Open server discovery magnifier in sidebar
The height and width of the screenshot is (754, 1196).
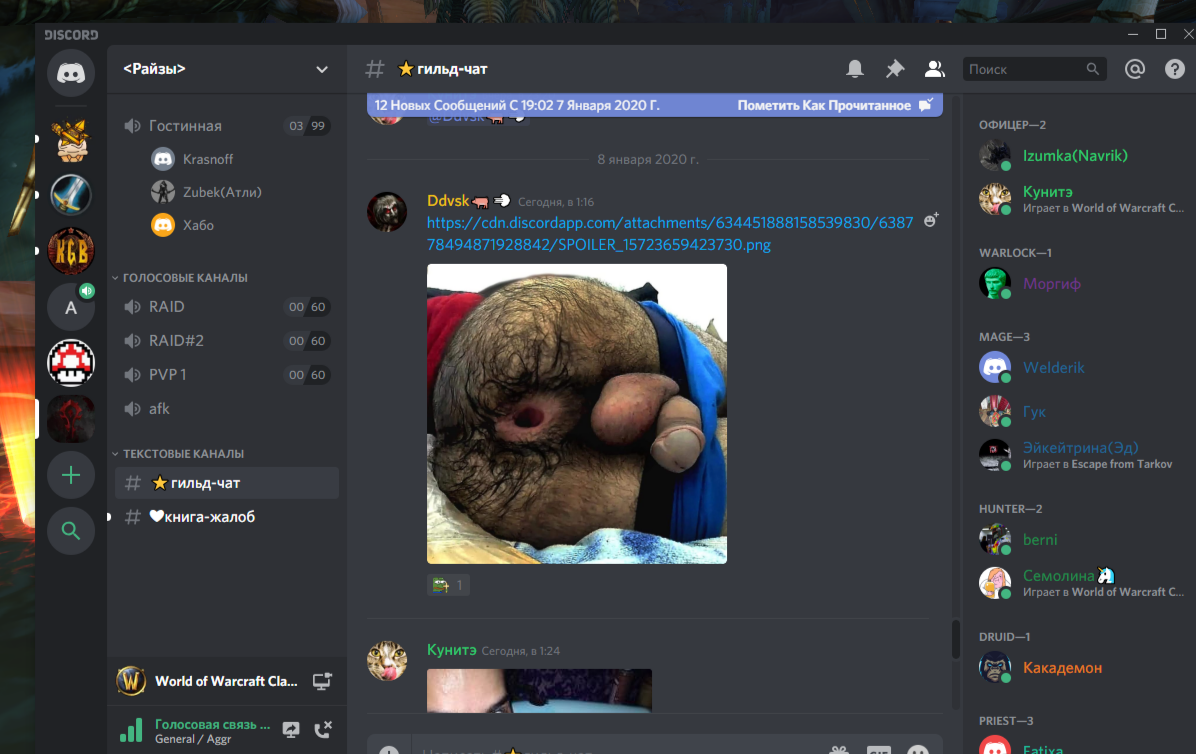click(x=70, y=531)
